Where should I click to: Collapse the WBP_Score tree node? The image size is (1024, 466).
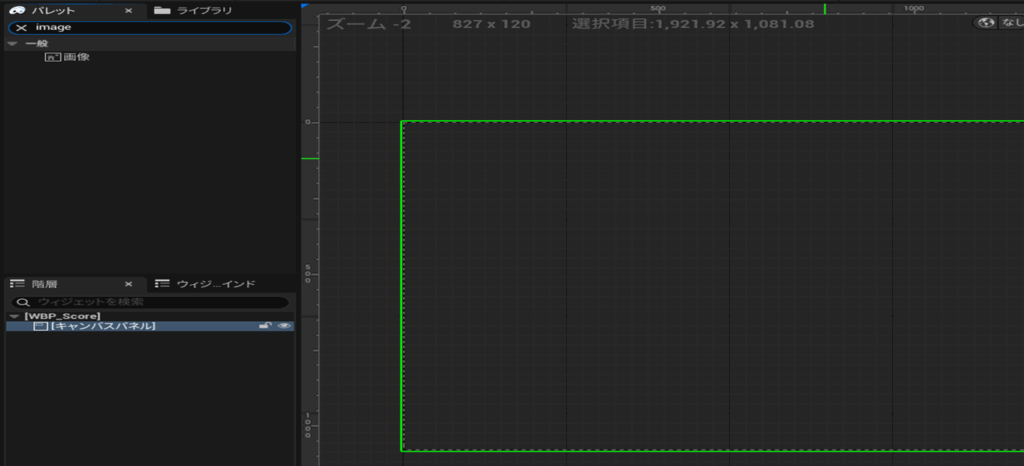(12, 316)
